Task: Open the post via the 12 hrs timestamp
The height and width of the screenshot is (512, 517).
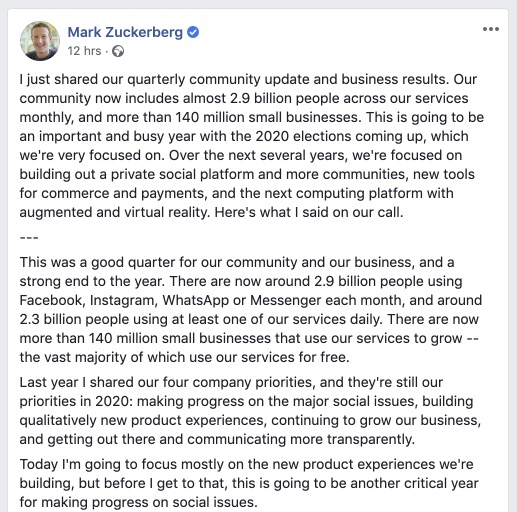Action: click(x=84, y=51)
